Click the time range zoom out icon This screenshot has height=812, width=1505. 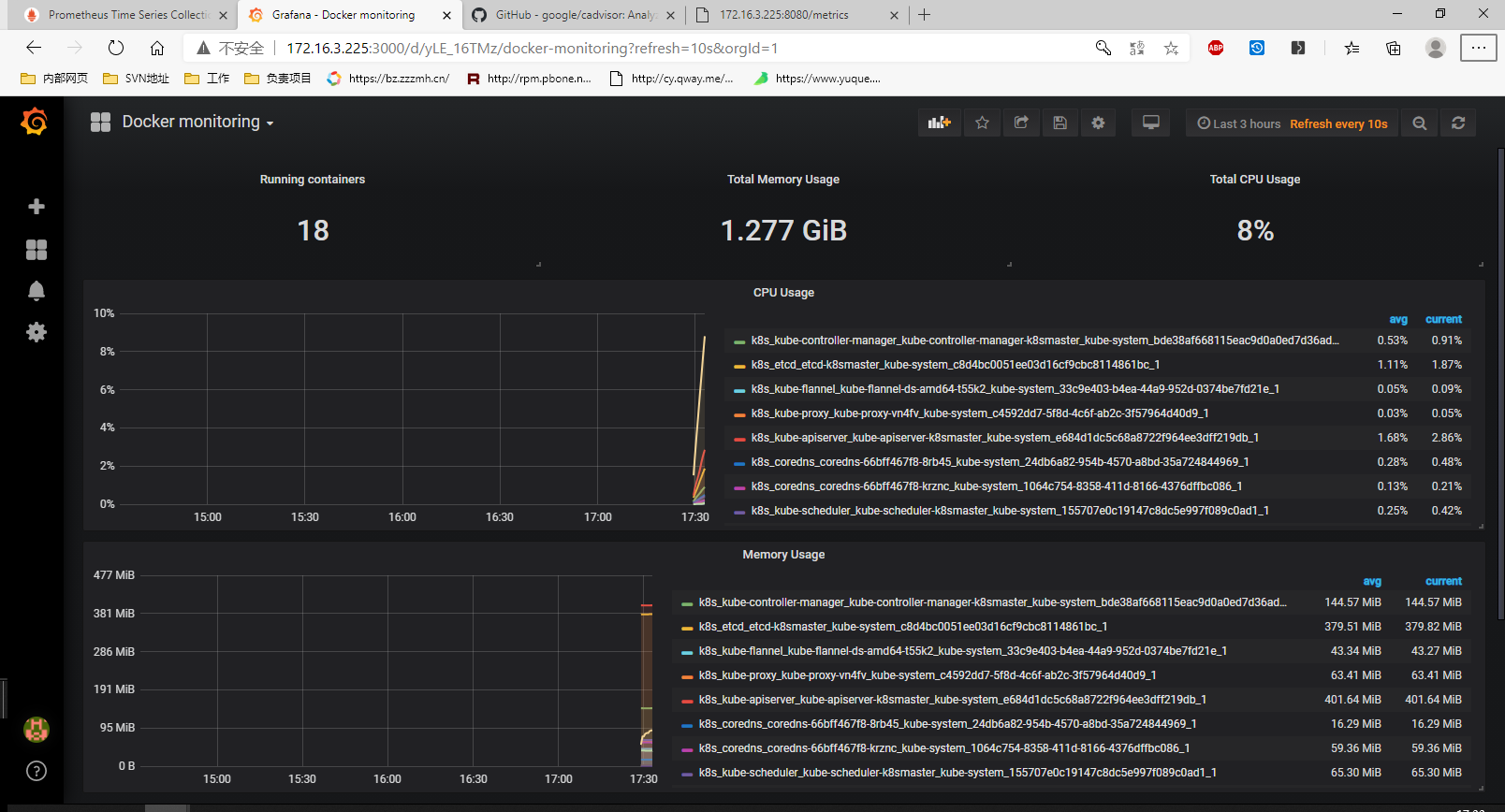(1420, 123)
